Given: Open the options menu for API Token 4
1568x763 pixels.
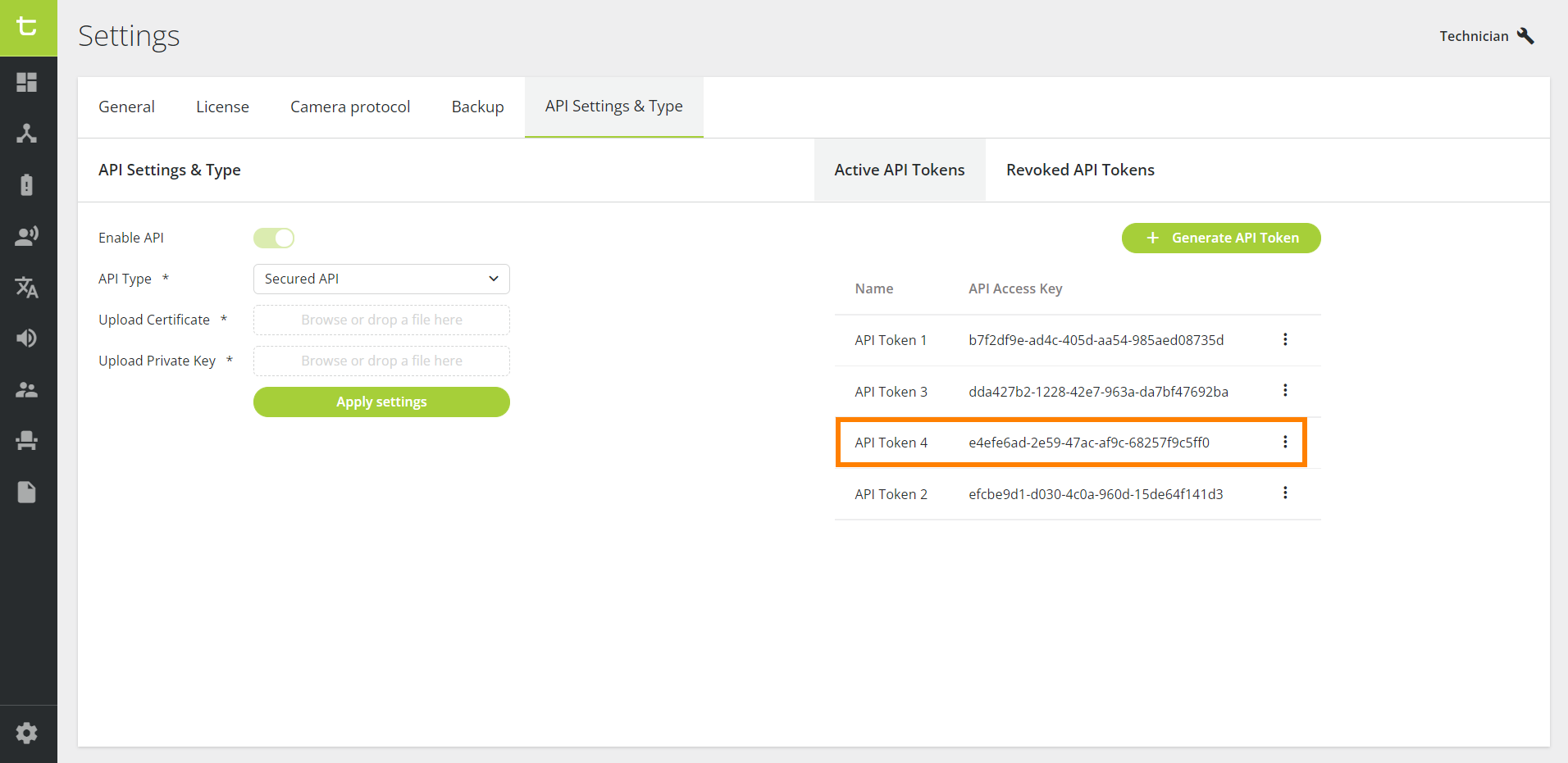Looking at the screenshot, I should 1285,442.
